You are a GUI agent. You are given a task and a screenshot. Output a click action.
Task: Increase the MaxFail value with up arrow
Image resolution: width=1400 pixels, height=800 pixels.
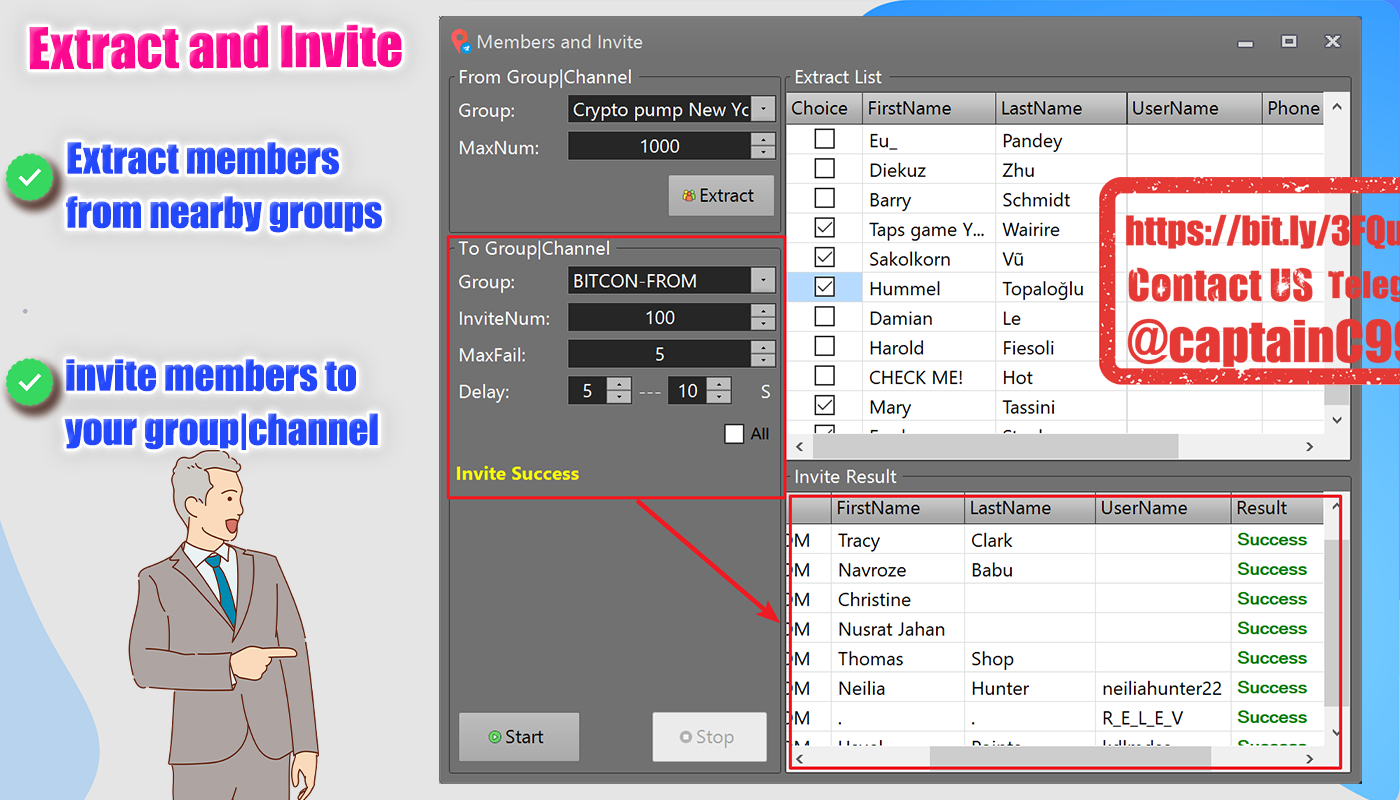(x=763, y=347)
